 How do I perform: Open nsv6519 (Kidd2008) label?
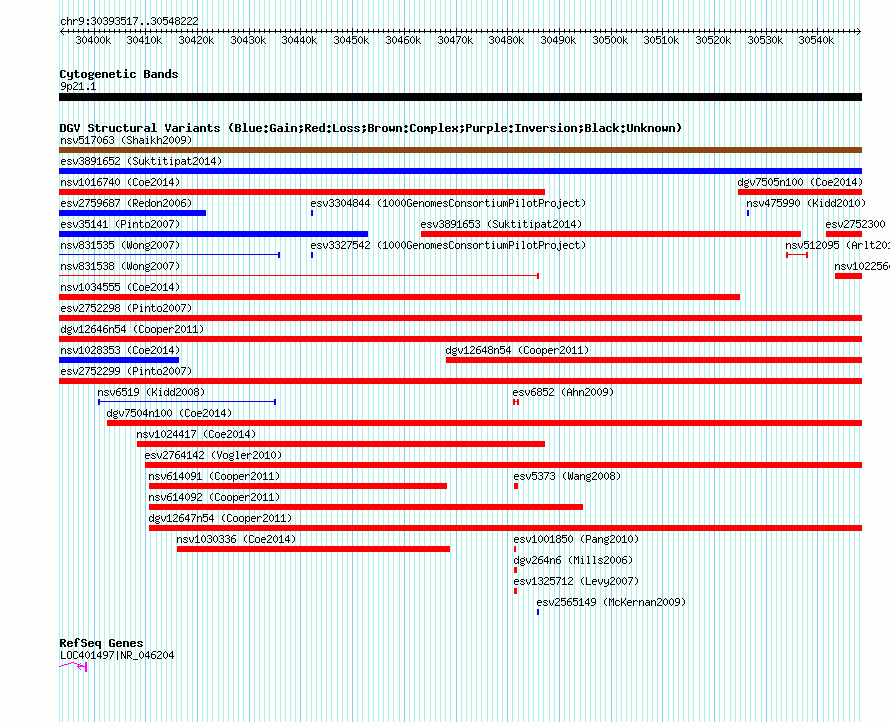pyautogui.click(x=151, y=392)
